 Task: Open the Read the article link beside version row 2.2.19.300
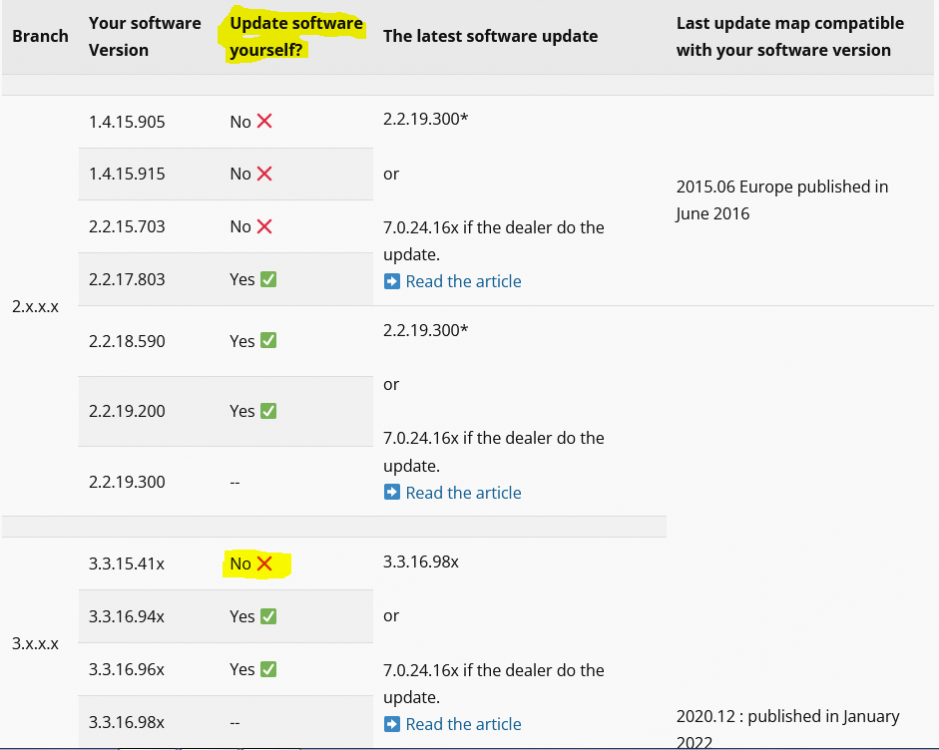click(464, 492)
